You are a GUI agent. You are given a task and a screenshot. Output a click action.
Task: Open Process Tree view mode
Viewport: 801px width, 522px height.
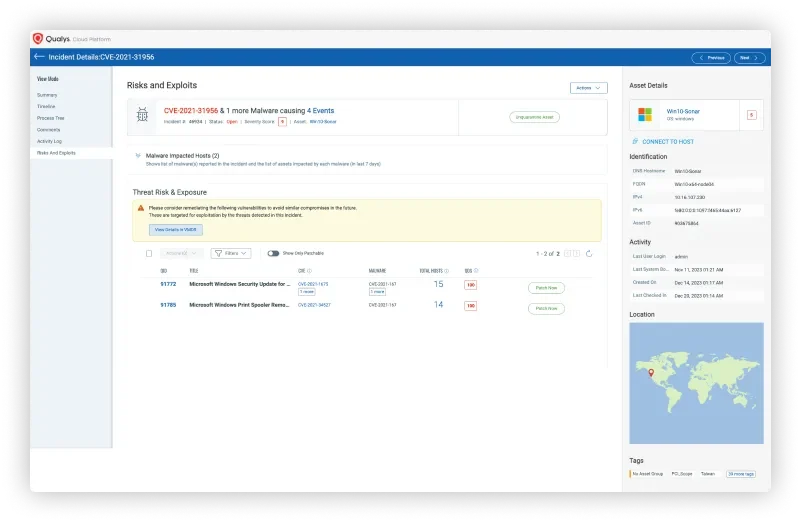[x=51, y=118]
